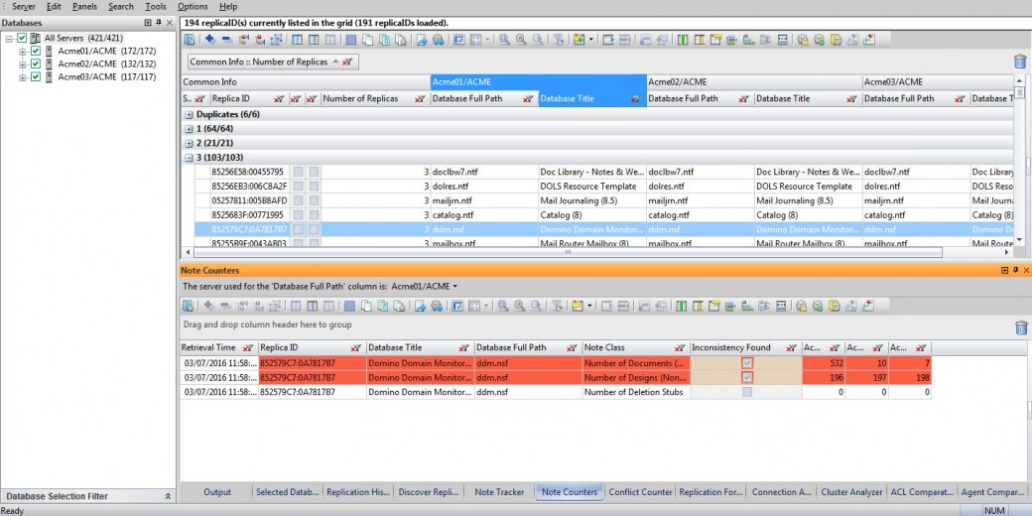Expand the Acme02/ACME tree node

tap(23, 64)
